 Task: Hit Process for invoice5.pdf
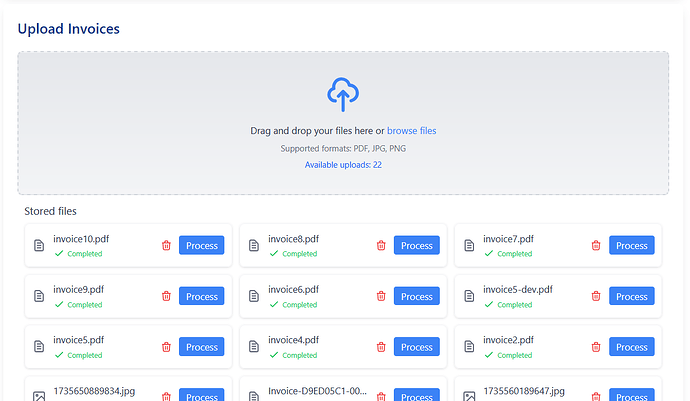pyautogui.click(x=202, y=347)
